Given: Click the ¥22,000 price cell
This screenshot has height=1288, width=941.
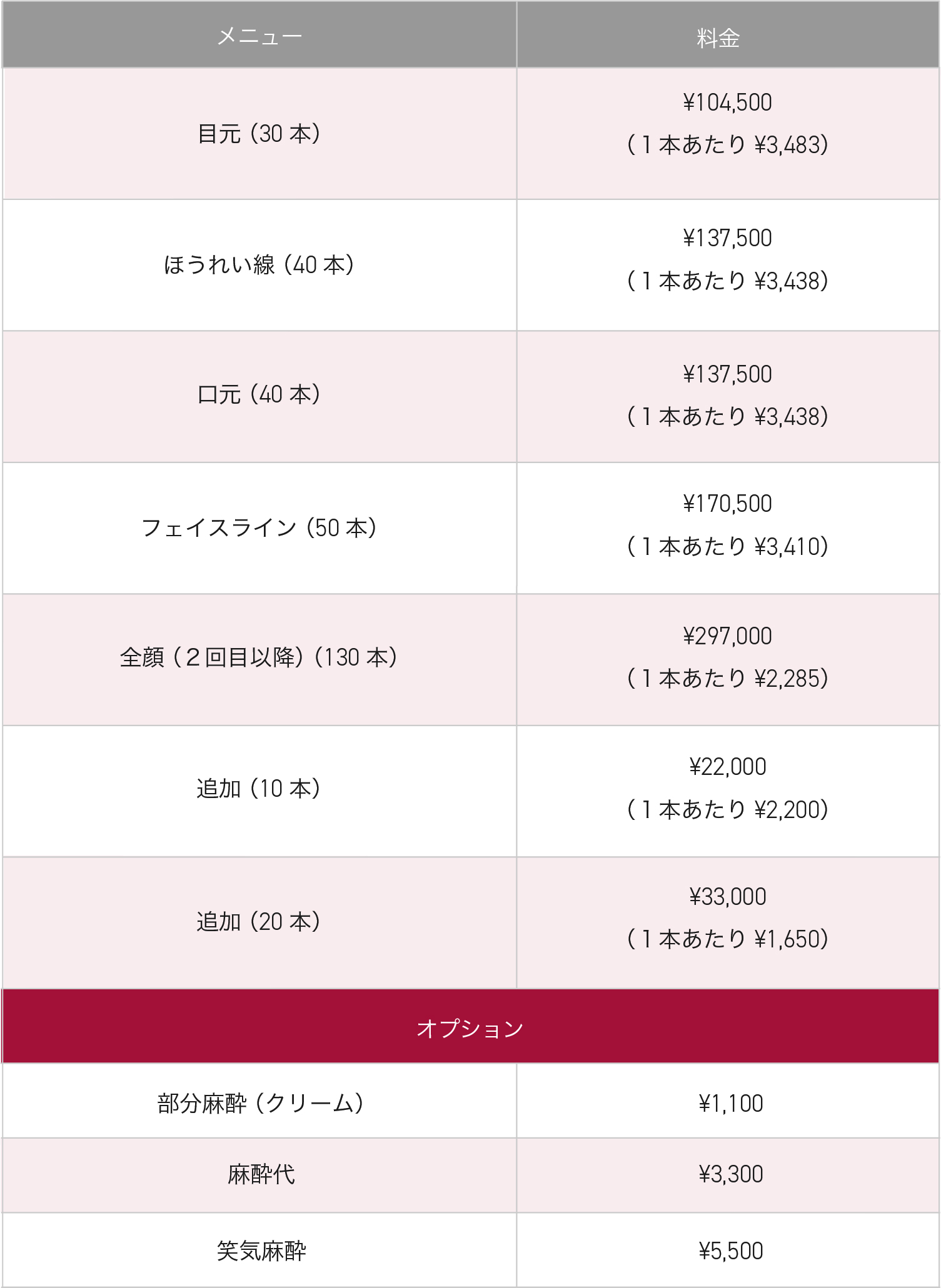Looking at the screenshot, I should coord(727,788).
